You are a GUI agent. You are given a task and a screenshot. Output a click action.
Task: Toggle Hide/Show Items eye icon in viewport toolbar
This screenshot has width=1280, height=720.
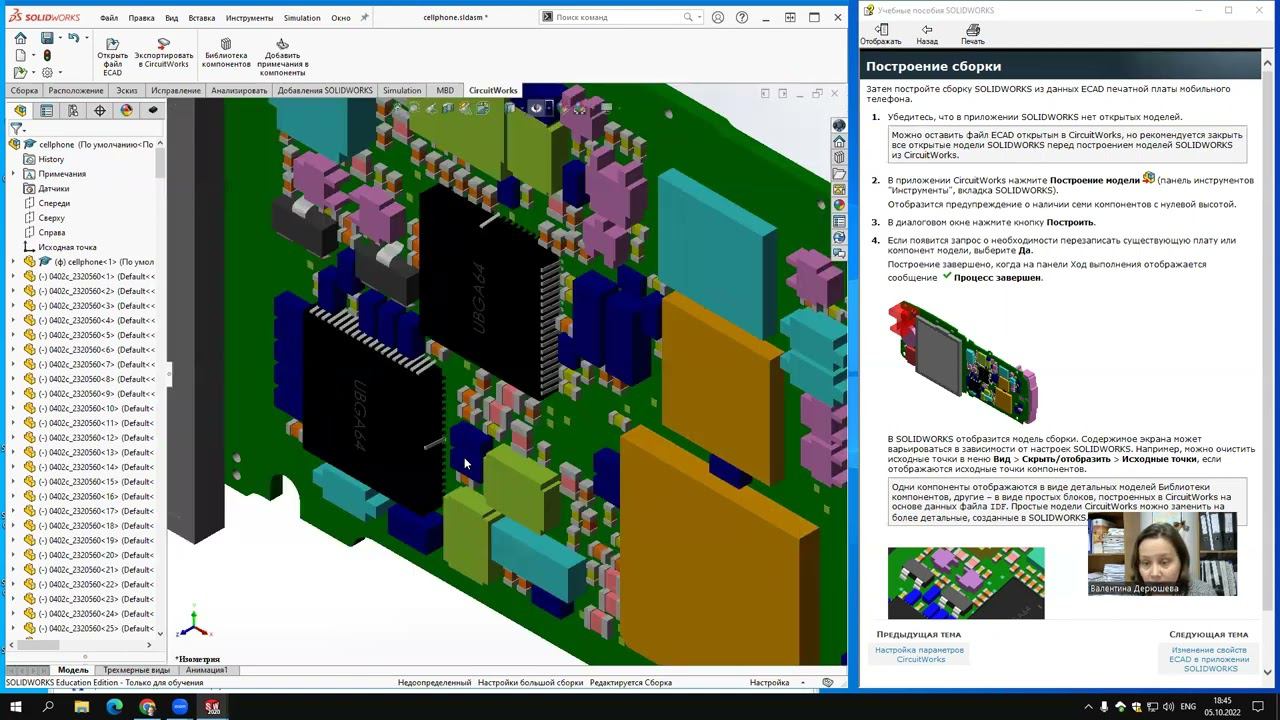[x=536, y=108]
